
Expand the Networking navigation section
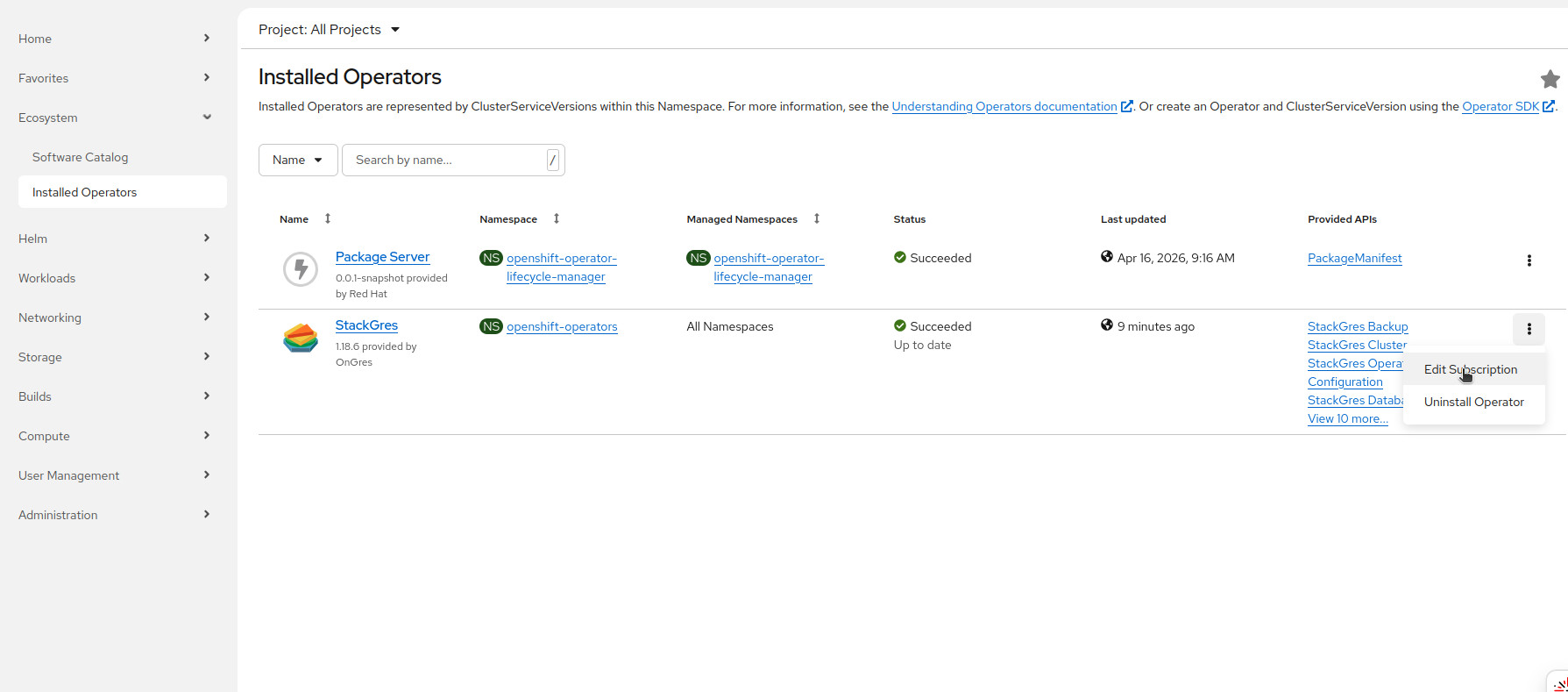coord(114,317)
